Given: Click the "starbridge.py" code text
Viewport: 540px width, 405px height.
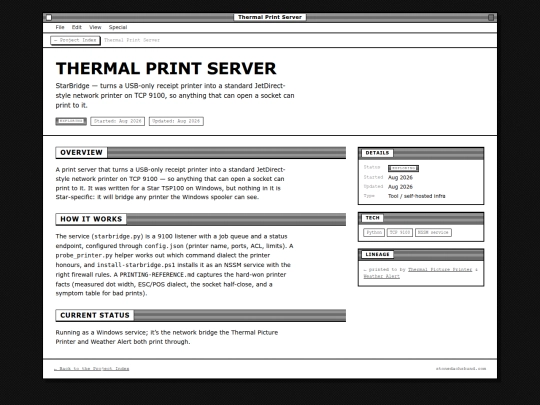Looking at the screenshot, I should [x=117, y=236].
